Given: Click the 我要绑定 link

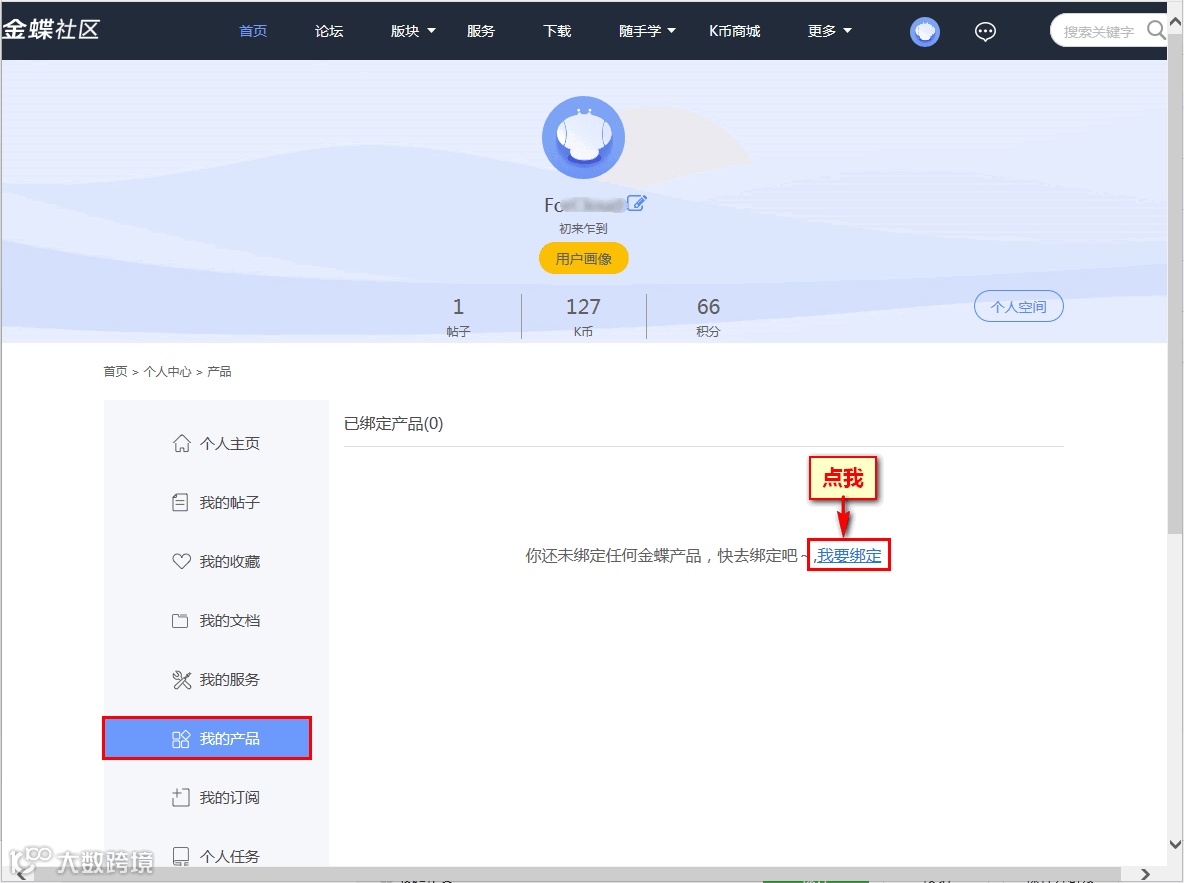Looking at the screenshot, I should pos(849,555).
